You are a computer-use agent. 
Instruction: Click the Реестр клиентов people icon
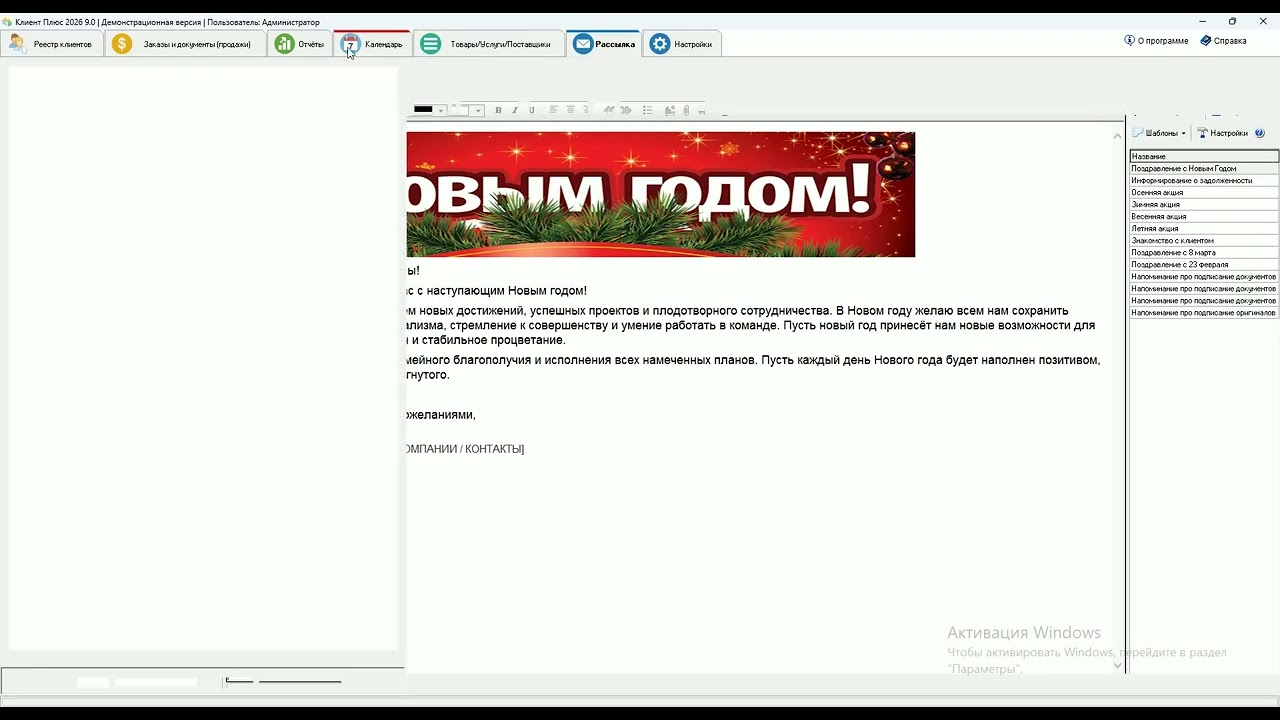17,44
